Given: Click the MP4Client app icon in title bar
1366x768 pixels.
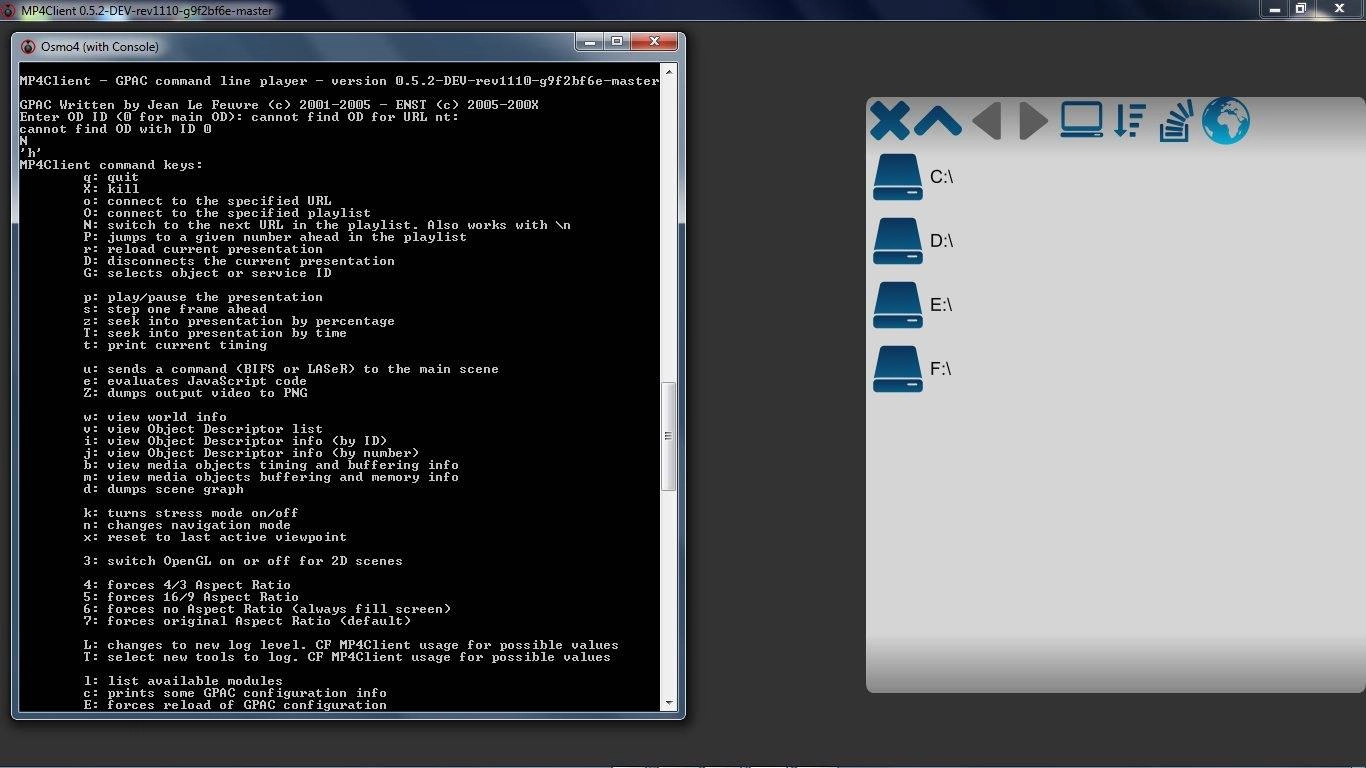Looking at the screenshot, I should [x=9, y=10].
